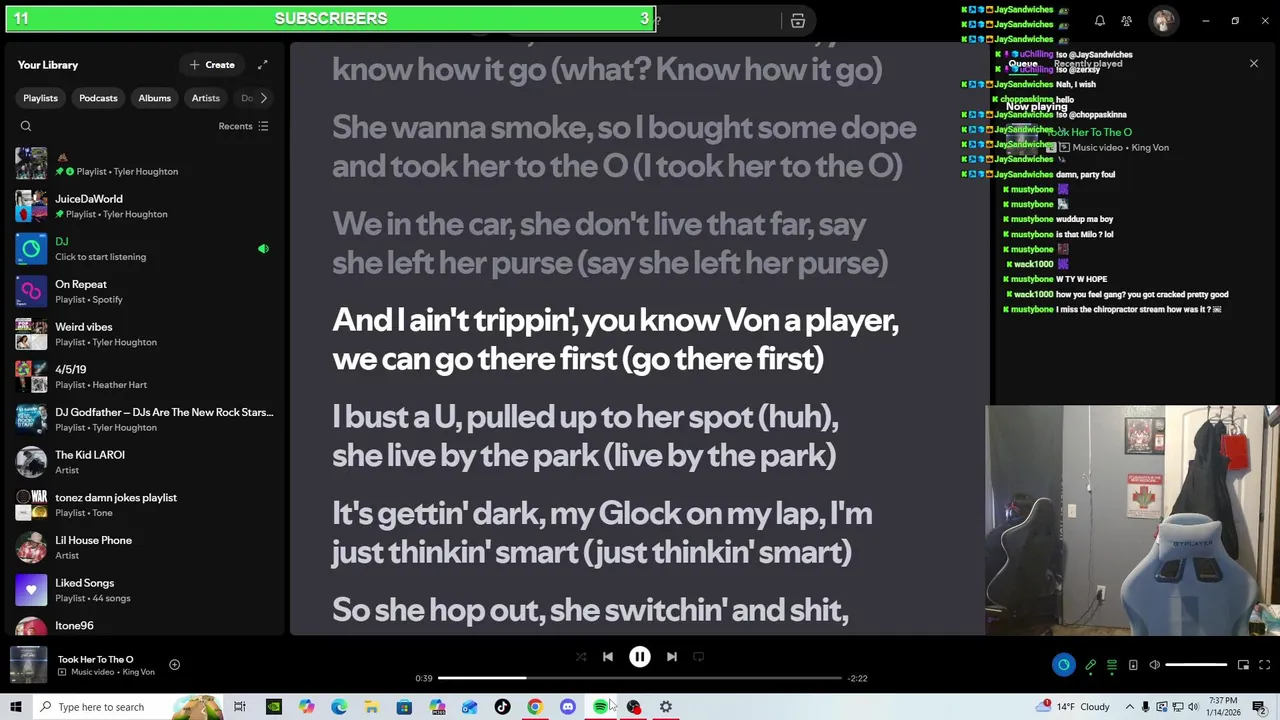
Task: Switch to the Queue tab
Action: click(x=1022, y=64)
